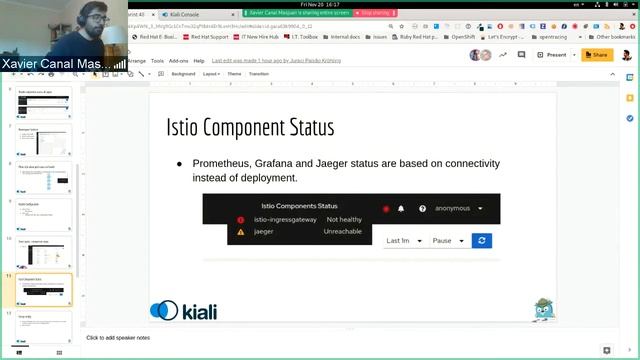This screenshot has height=360, width=640.
Task: Open the Other bookmarks folder
Action: 611,37
